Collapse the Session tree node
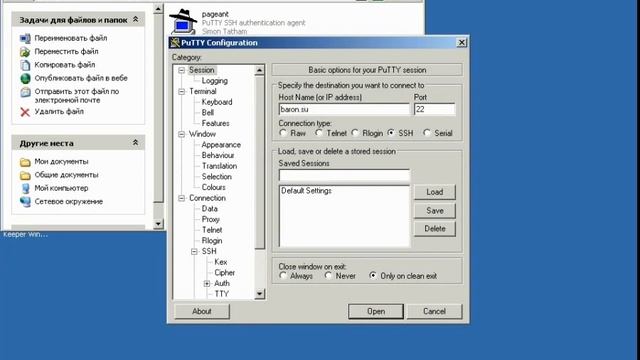Screen dimensions: 640x360 tap(182, 70)
